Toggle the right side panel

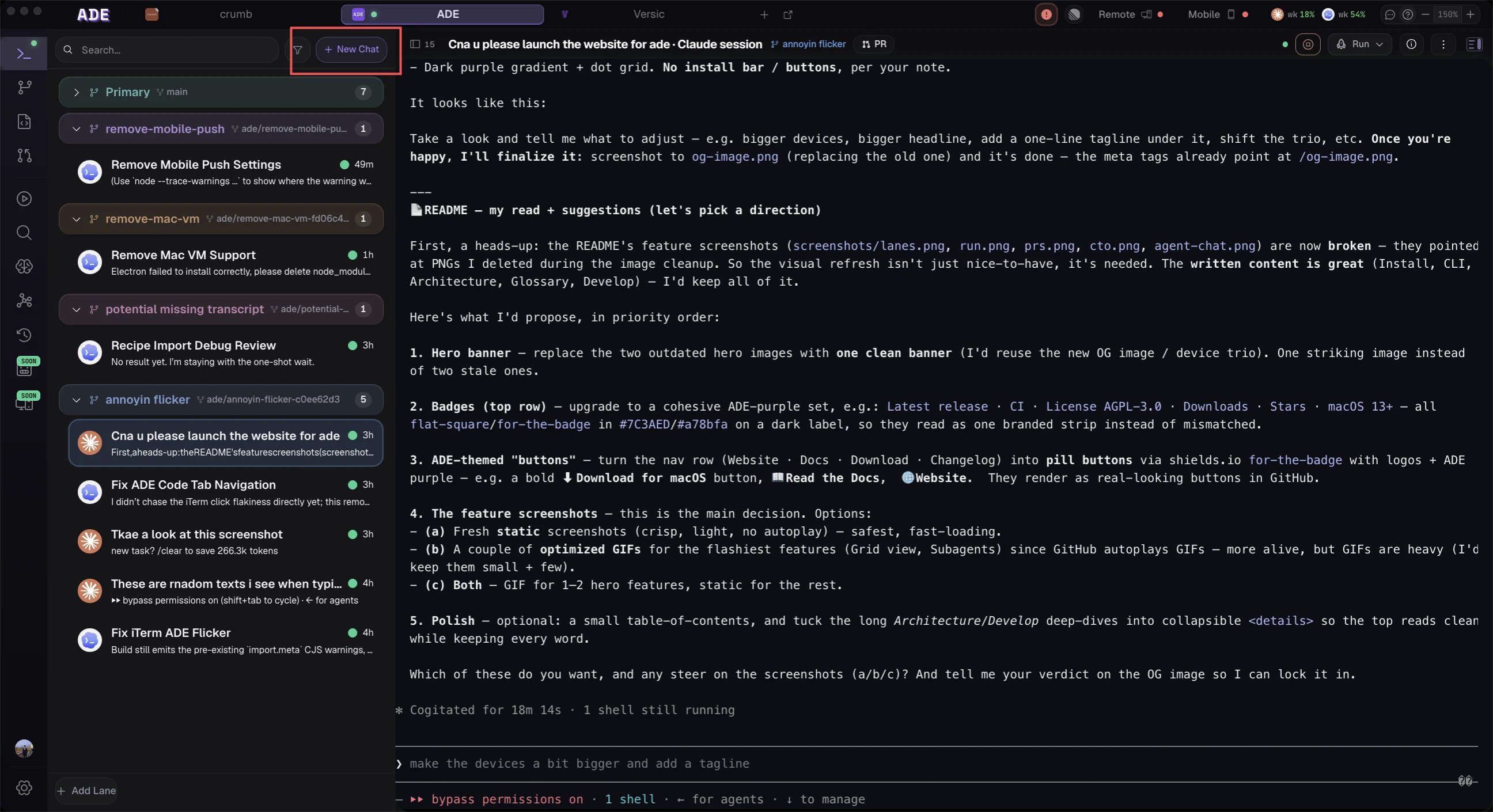pos(1474,44)
